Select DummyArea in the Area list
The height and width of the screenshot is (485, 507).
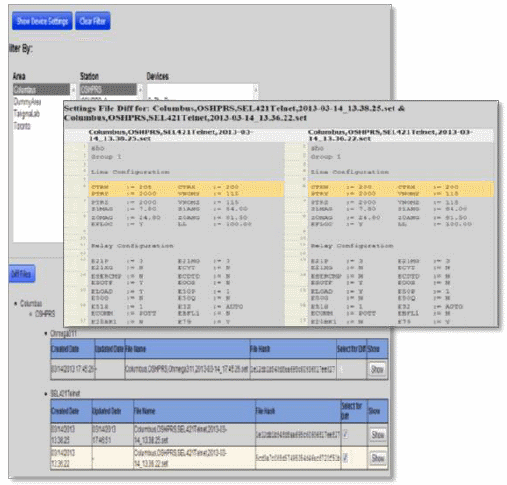(27, 101)
